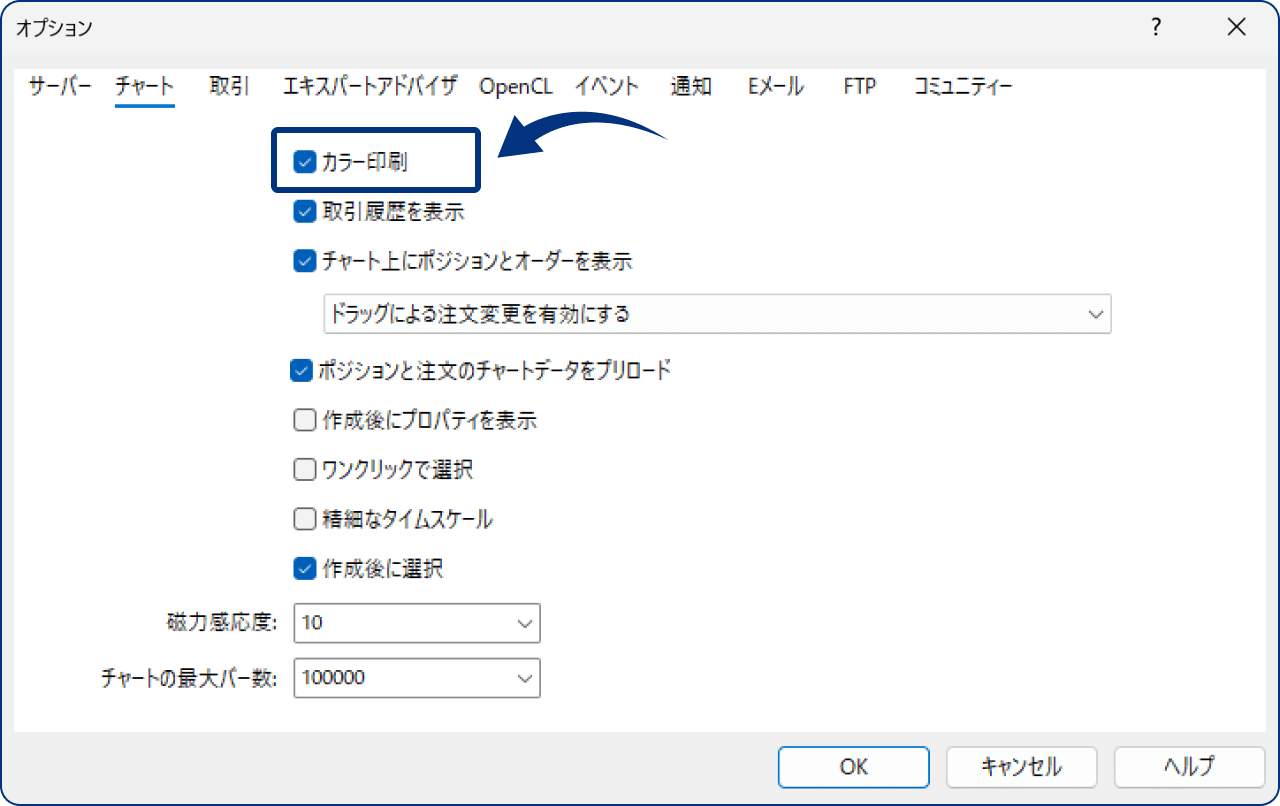
Task: Enable 精細なタイムスケール option
Action: tap(304, 519)
